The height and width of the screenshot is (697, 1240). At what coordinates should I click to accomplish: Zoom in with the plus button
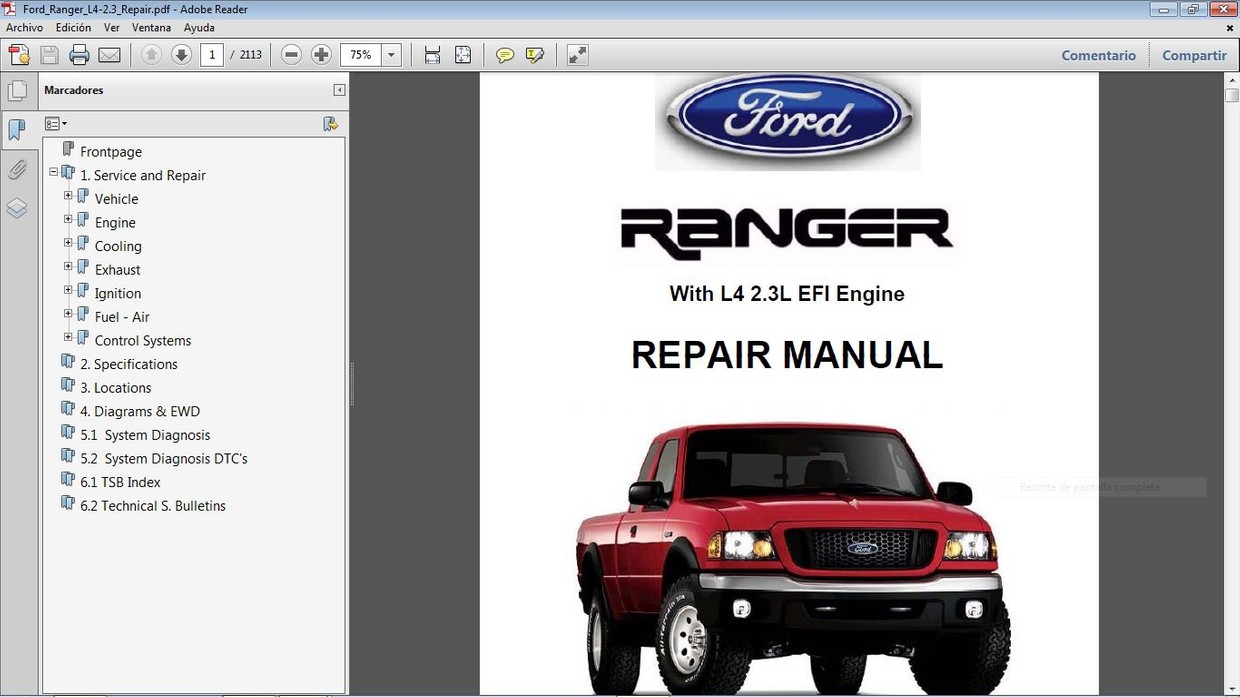pyautogui.click(x=321, y=55)
